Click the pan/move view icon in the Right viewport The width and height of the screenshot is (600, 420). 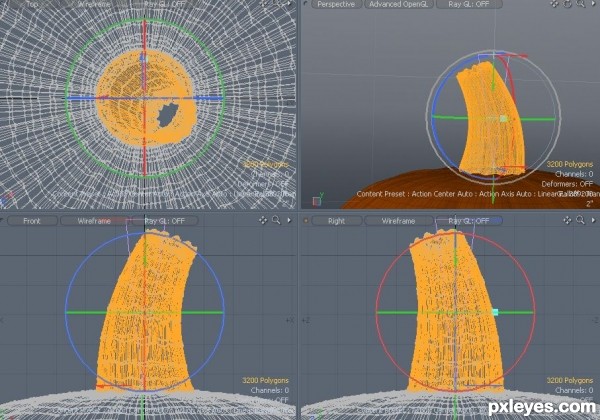click(567, 220)
